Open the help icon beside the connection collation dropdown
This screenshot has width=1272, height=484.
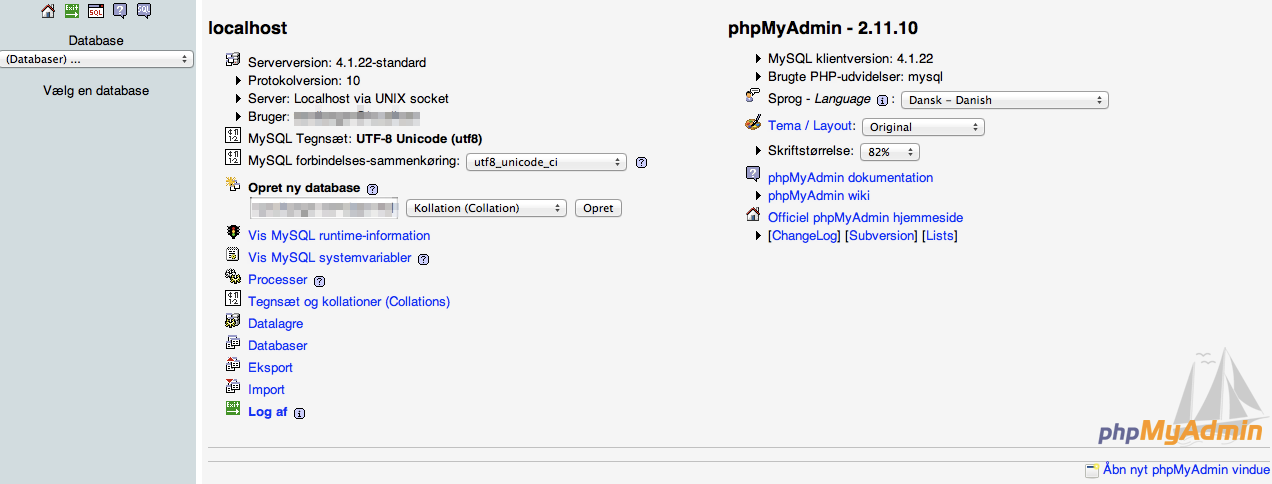[x=642, y=162]
